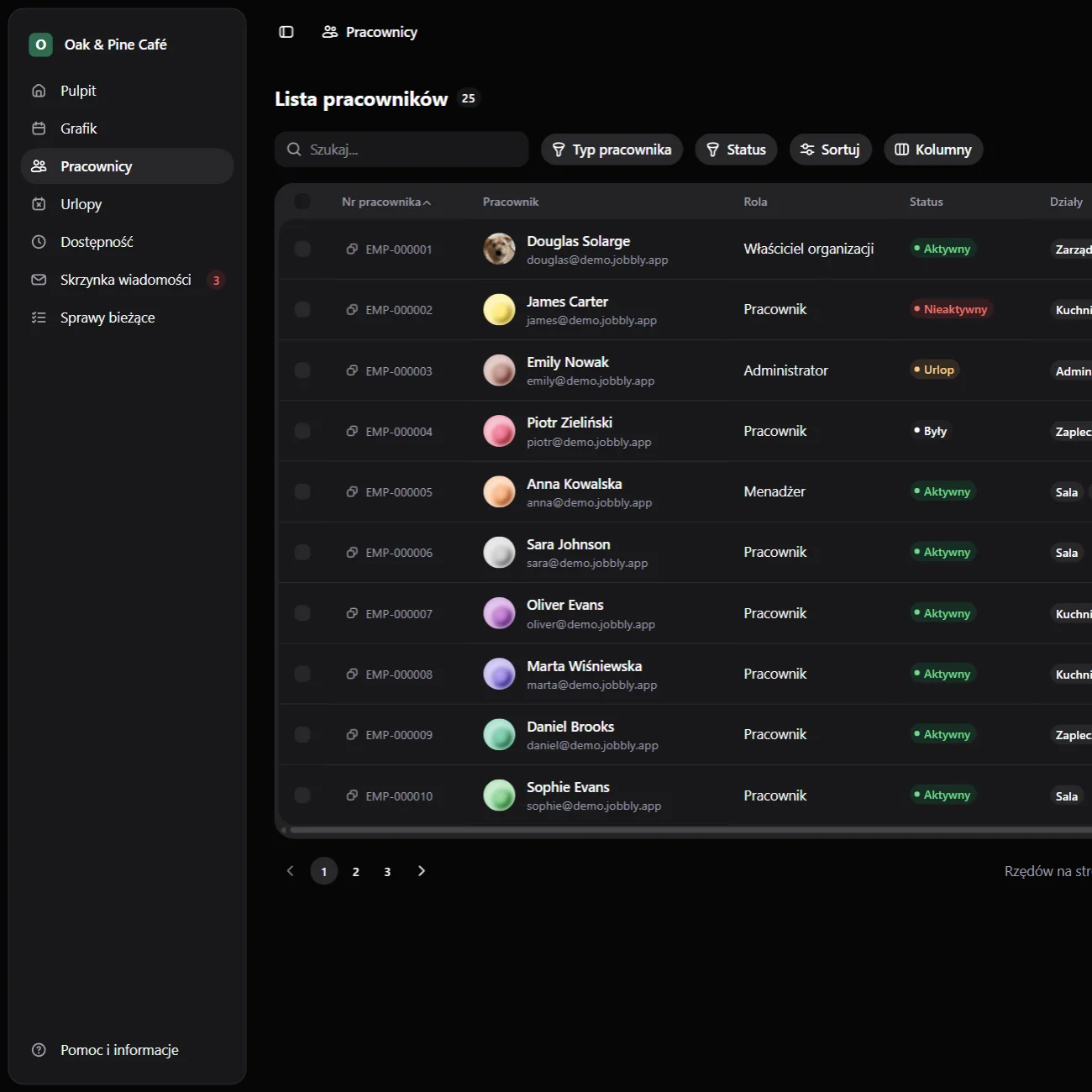This screenshot has width=1092, height=1092.
Task: Toggle the sidebar panel icon
Action: point(286,32)
